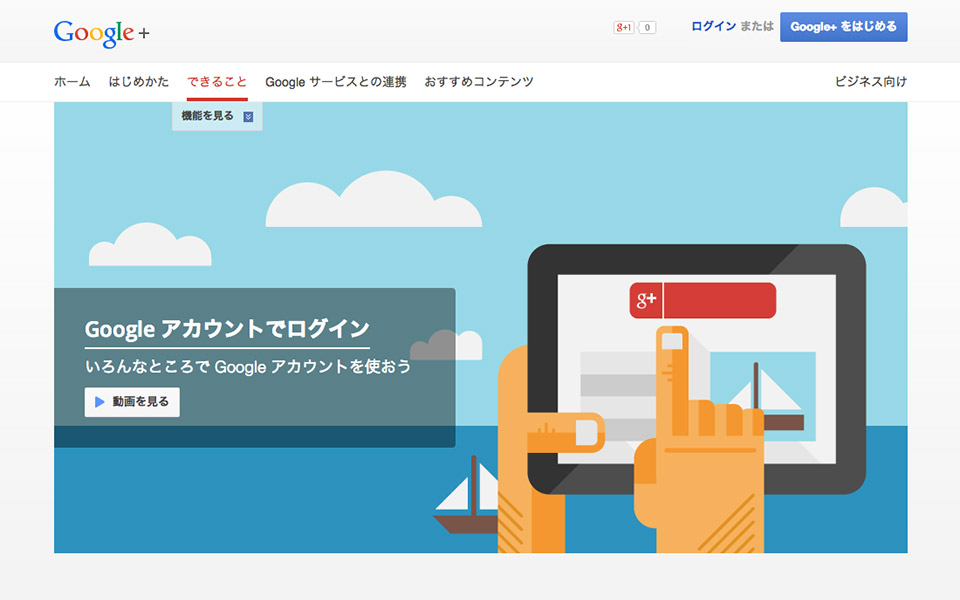Switch to おすすめコンテンツ tab

coord(479,81)
